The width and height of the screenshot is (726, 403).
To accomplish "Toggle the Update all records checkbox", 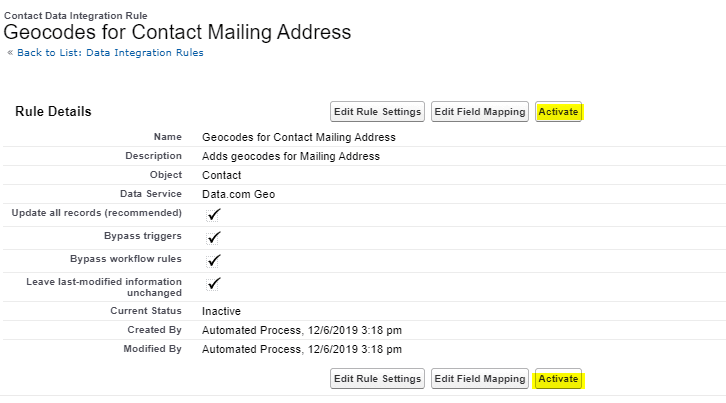I will [214, 214].
